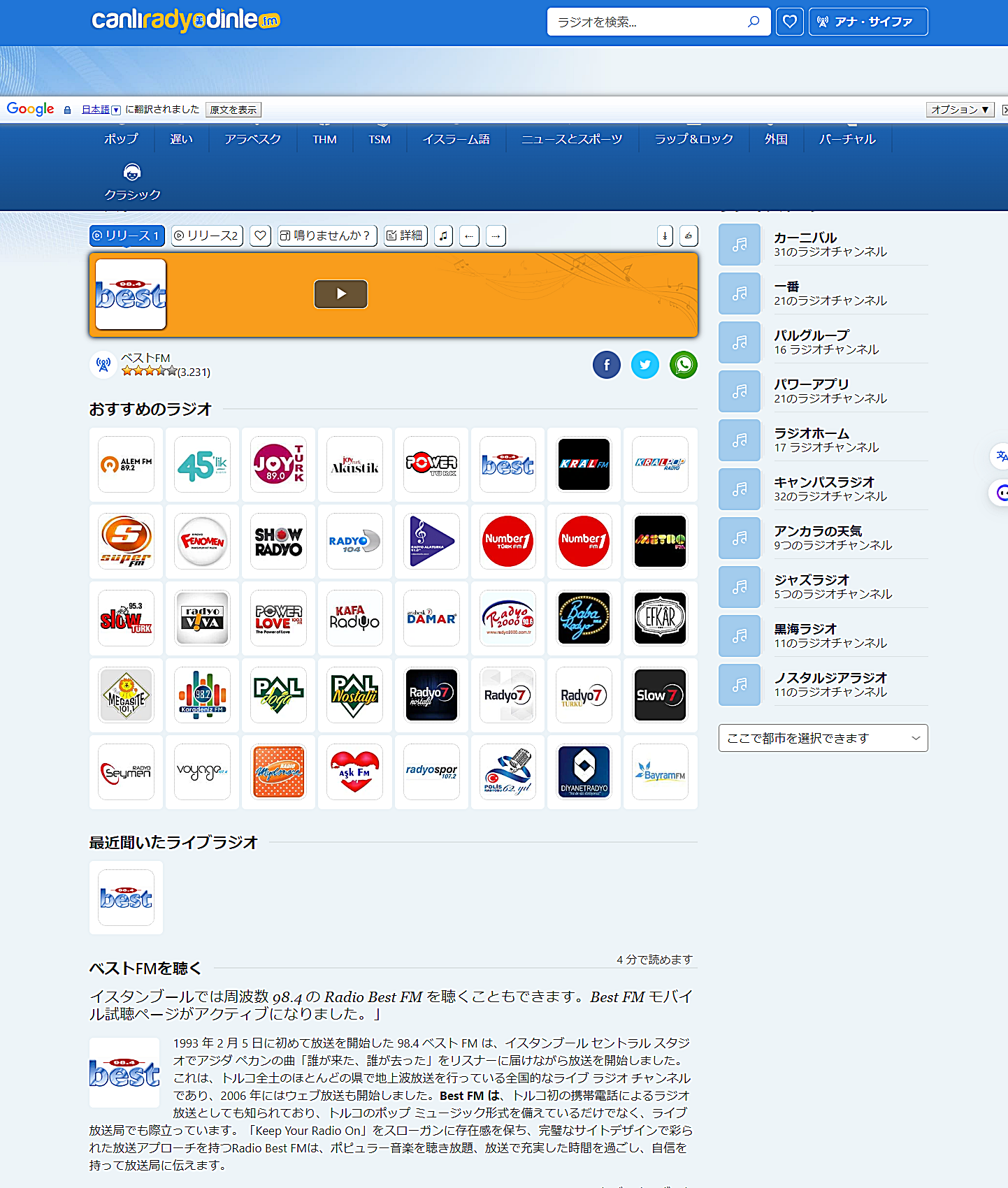Share via WhatsApp
The image size is (1008, 1188).
click(684, 365)
